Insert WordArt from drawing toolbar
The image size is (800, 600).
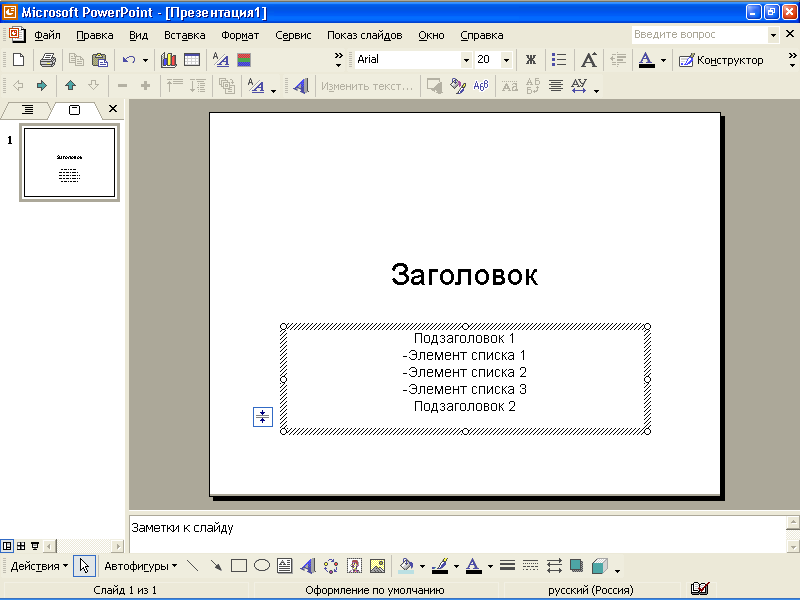[x=308, y=566]
